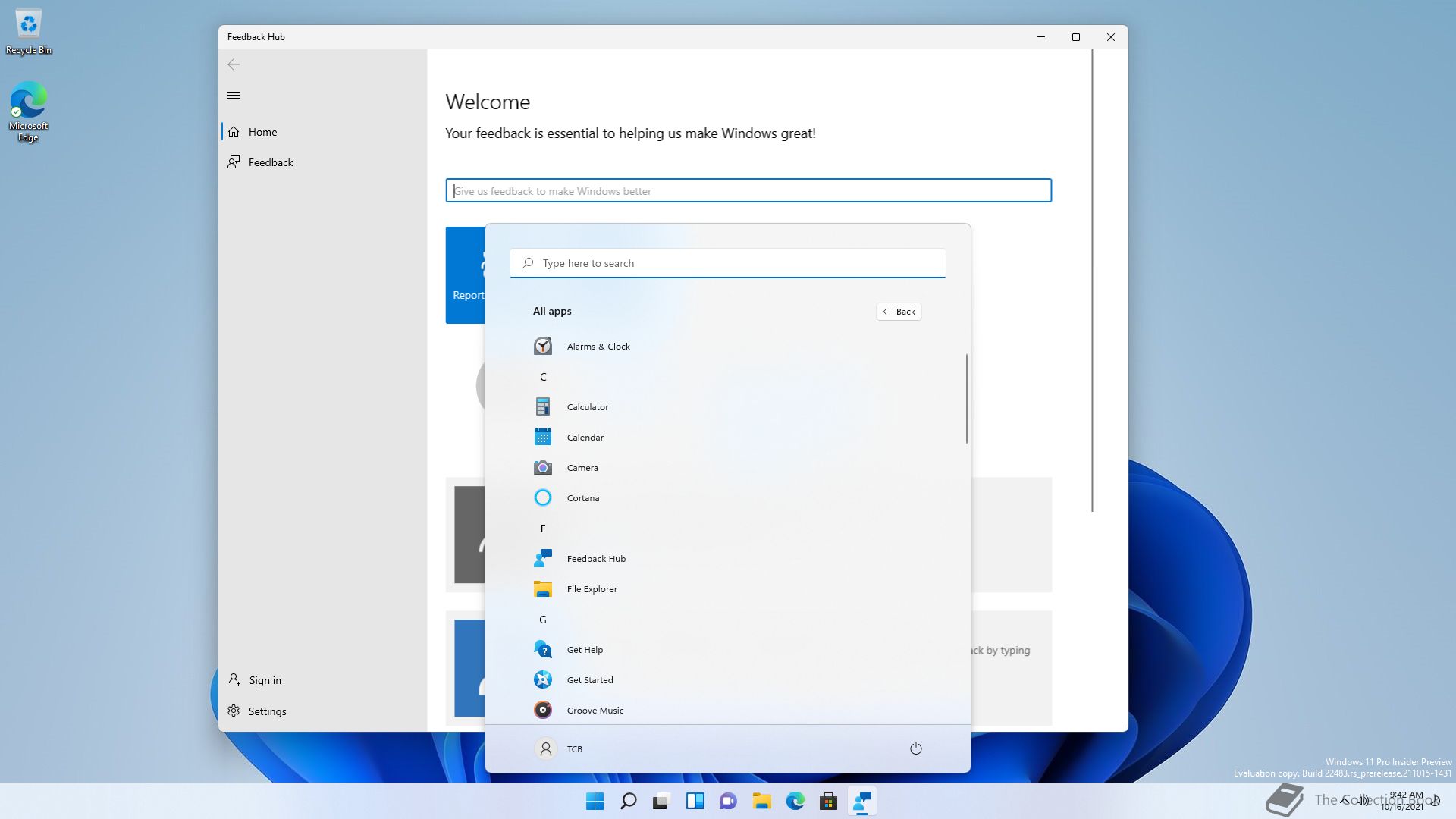
Task: Open Task View on the taskbar
Action: pos(662,801)
